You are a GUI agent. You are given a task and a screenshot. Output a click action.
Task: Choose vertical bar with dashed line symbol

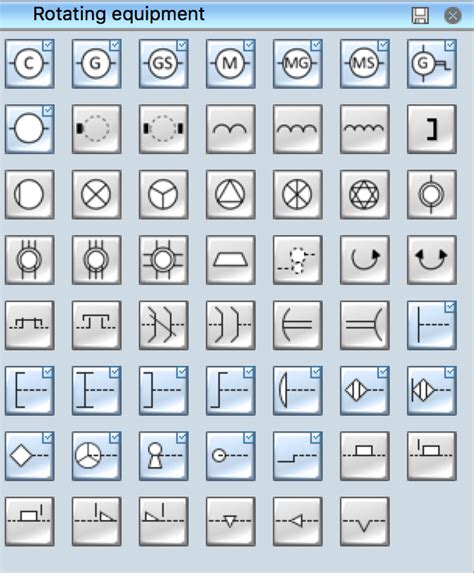point(432,325)
